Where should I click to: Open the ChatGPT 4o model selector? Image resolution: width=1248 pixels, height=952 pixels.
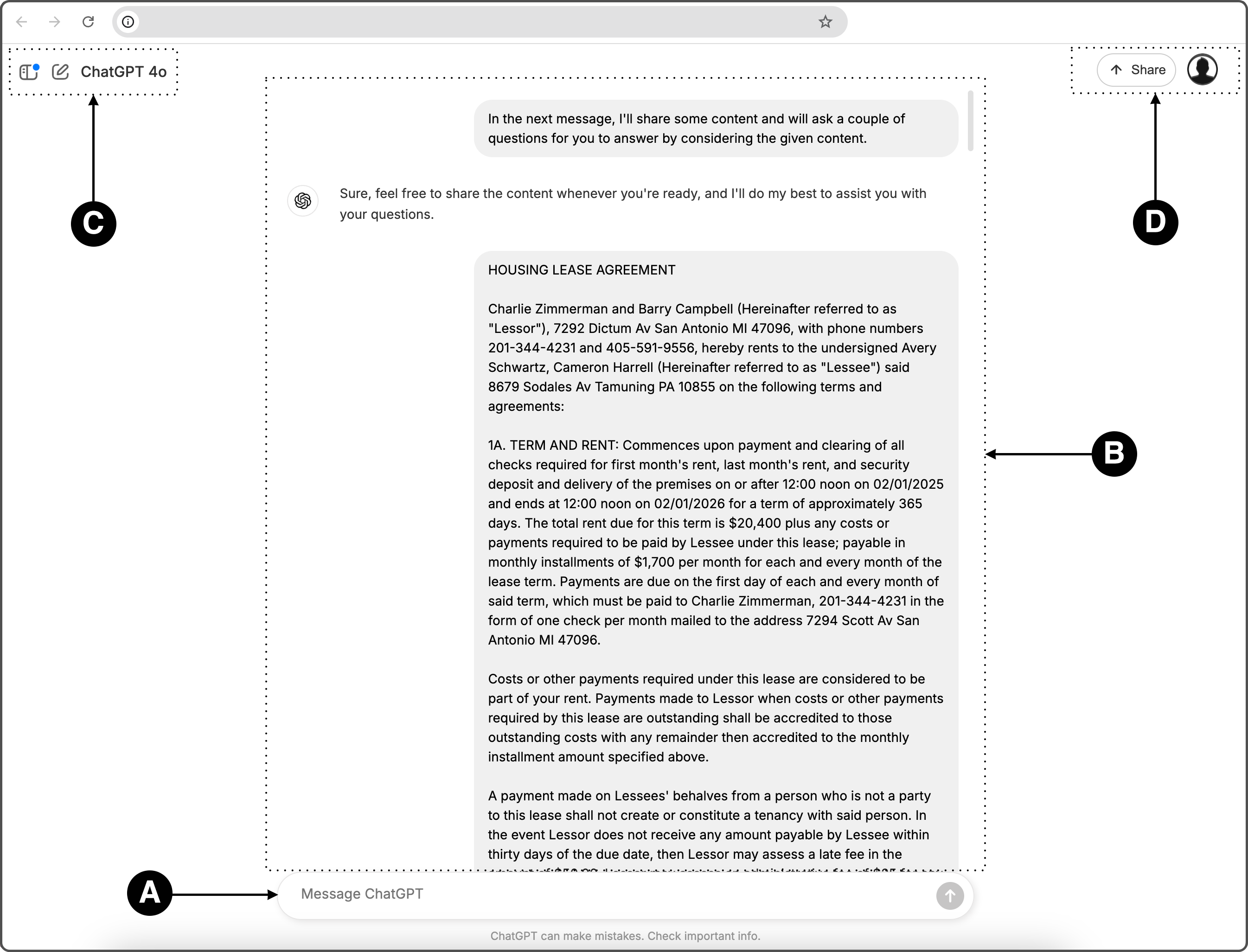(123, 72)
